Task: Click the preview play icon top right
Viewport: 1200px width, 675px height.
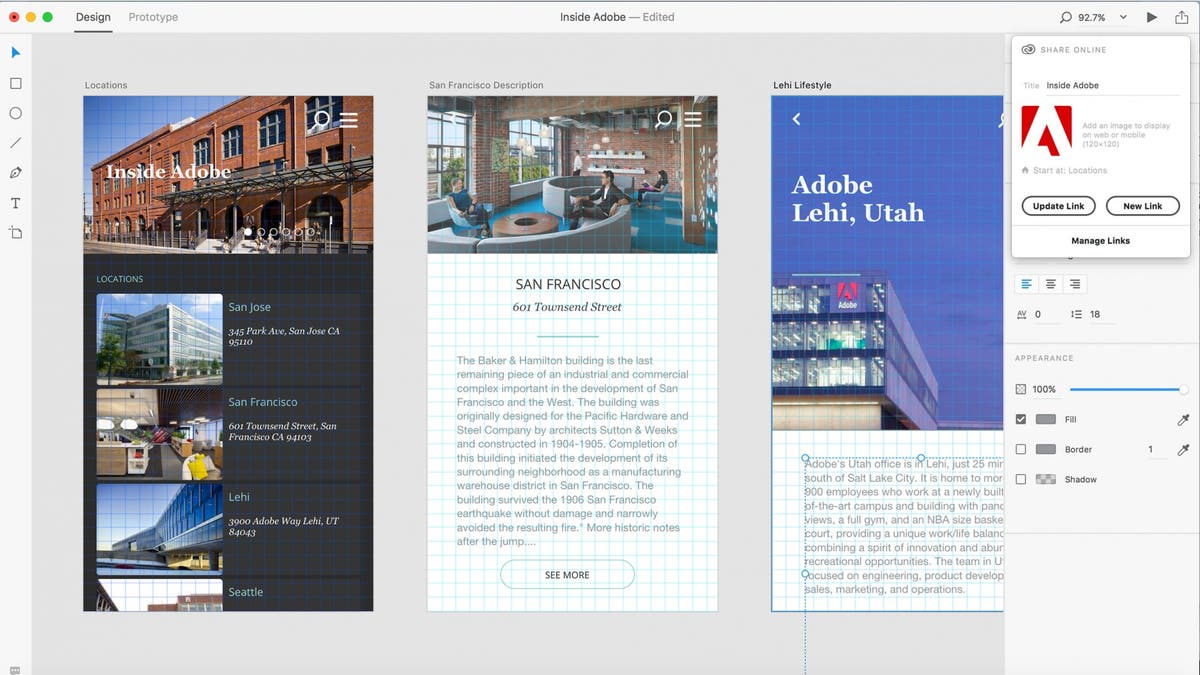Action: 1151,16
